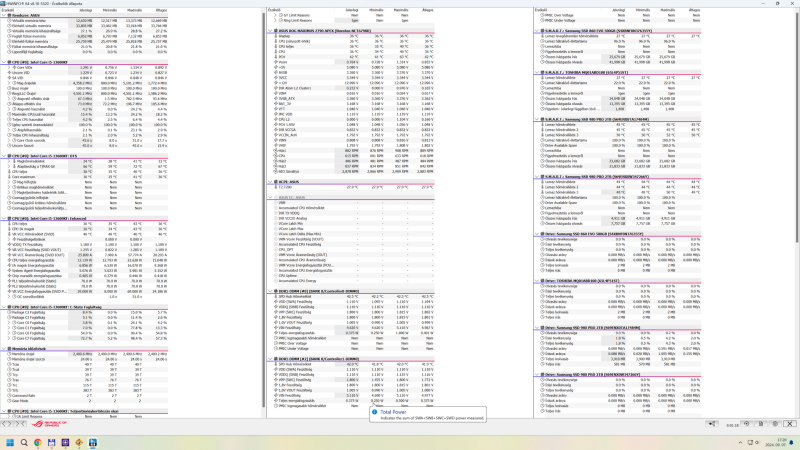Image resolution: width=800 pixels, height=450 pixels.
Task: Click the elapsed time counter in toolbar
Action: (x=732, y=424)
